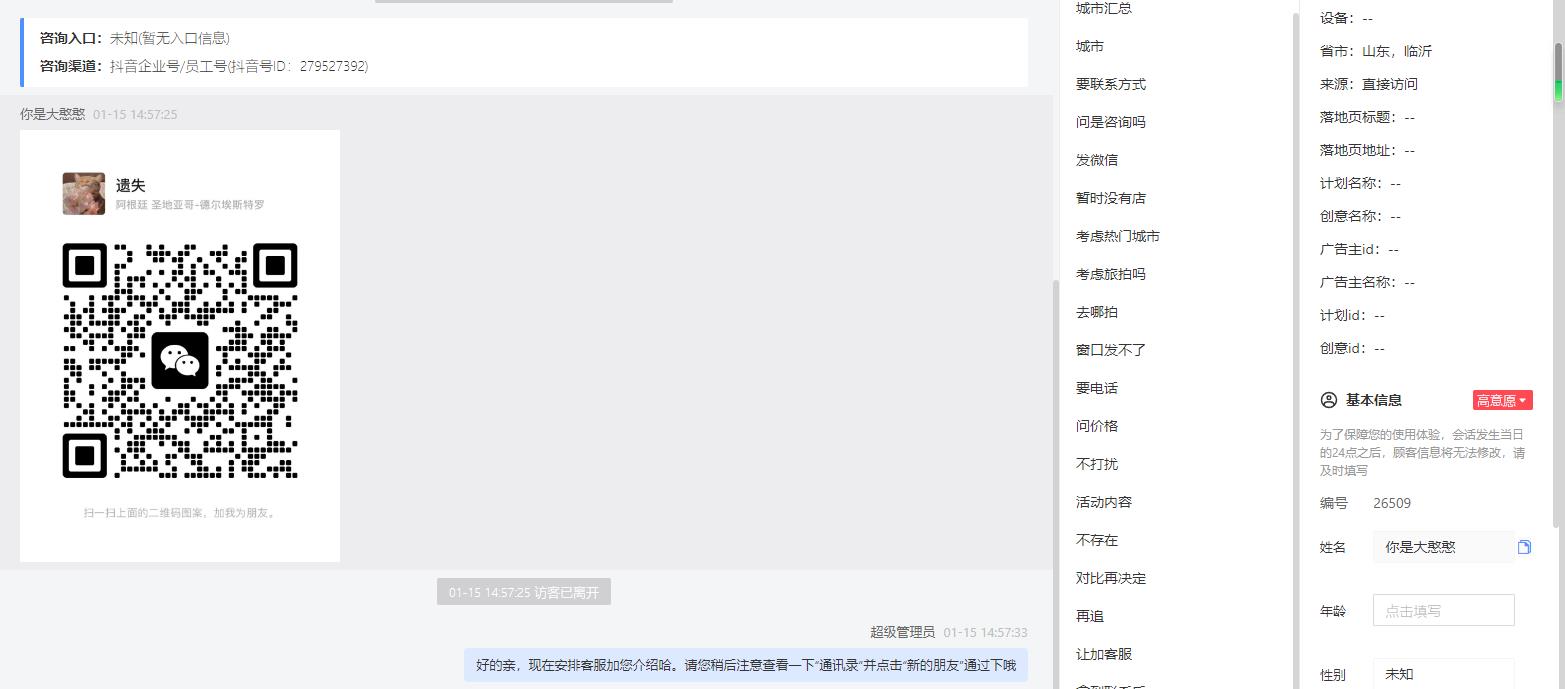Select quick reply 城市汇总
This screenshot has height=689, width=1565.
(1104, 8)
